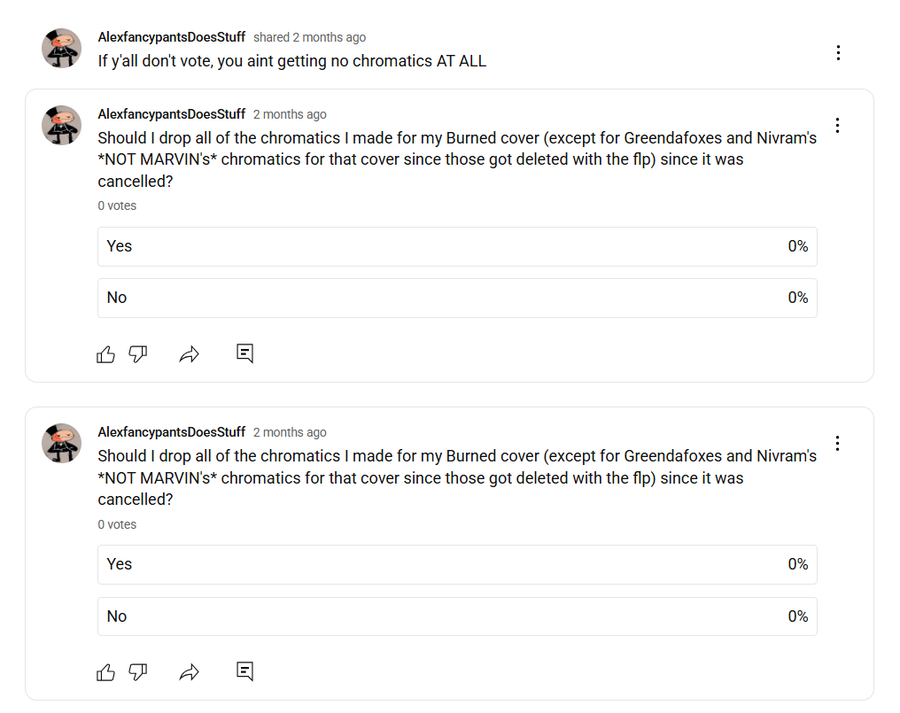Like the second poll post
The height and width of the screenshot is (713, 900).
(106, 672)
